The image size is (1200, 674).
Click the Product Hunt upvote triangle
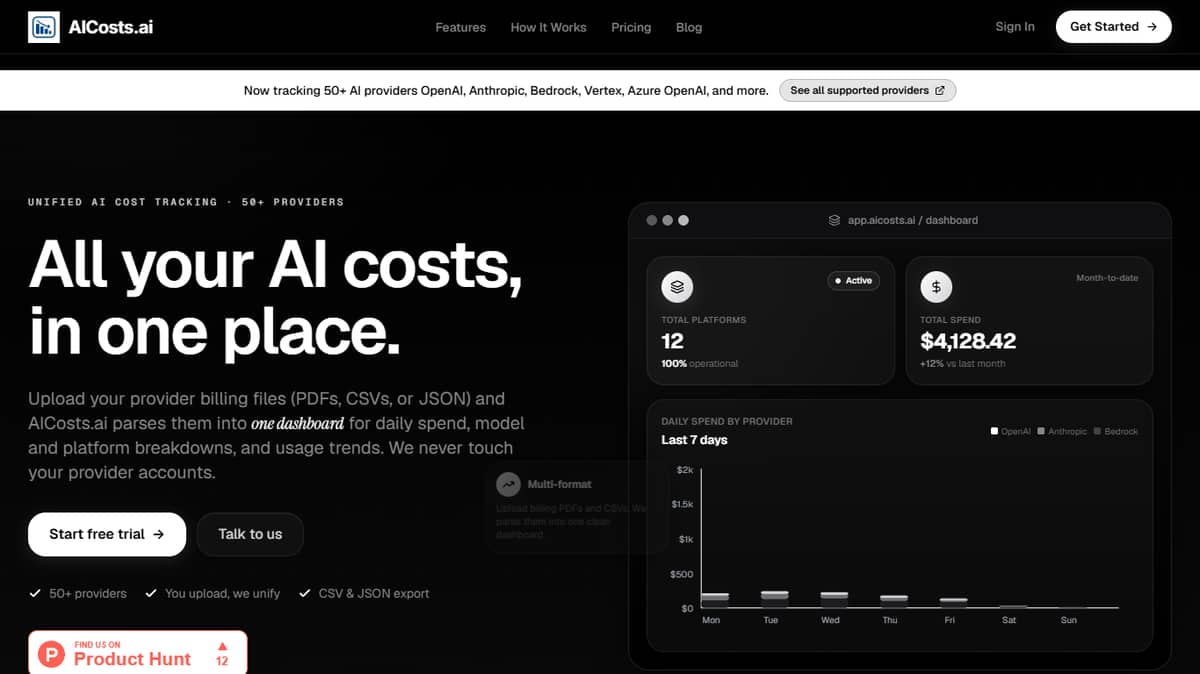tap(222, 645)
